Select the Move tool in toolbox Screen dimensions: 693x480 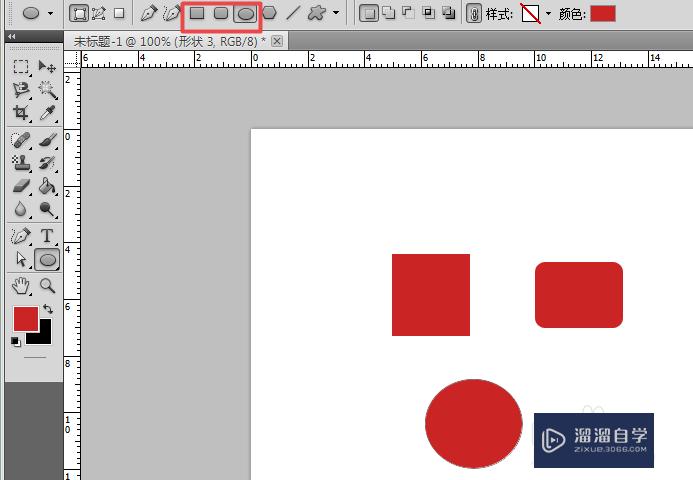point(47,67)
